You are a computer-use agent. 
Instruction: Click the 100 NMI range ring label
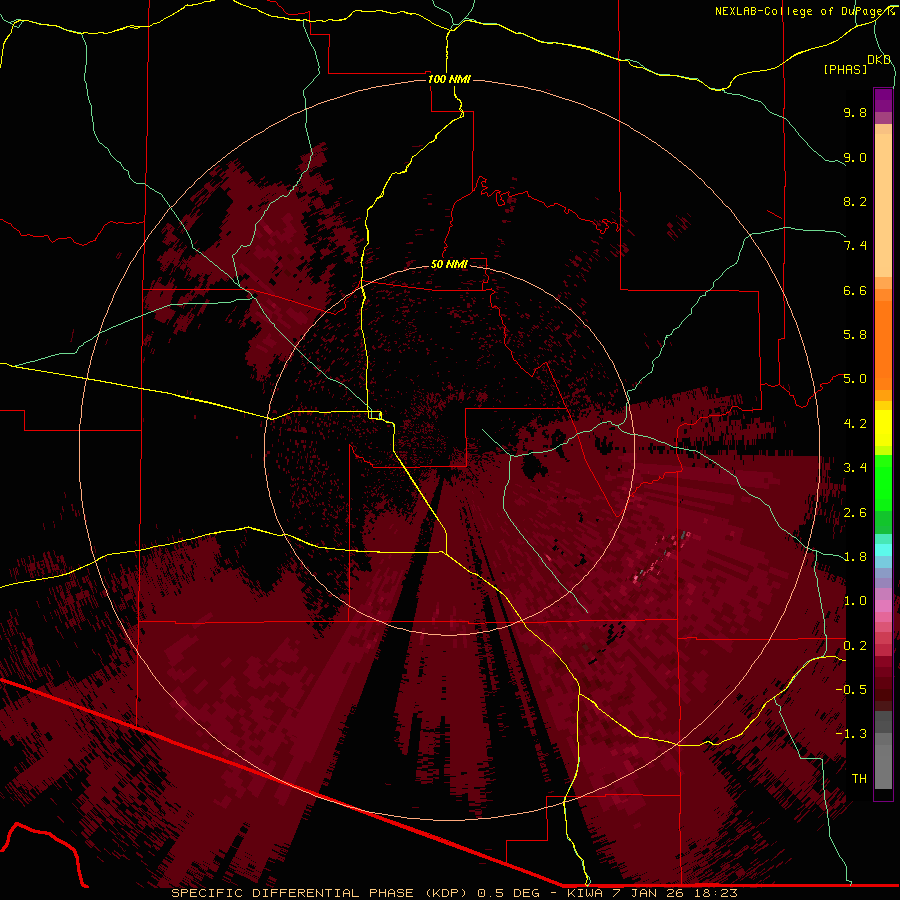click(x=449, y=79)
